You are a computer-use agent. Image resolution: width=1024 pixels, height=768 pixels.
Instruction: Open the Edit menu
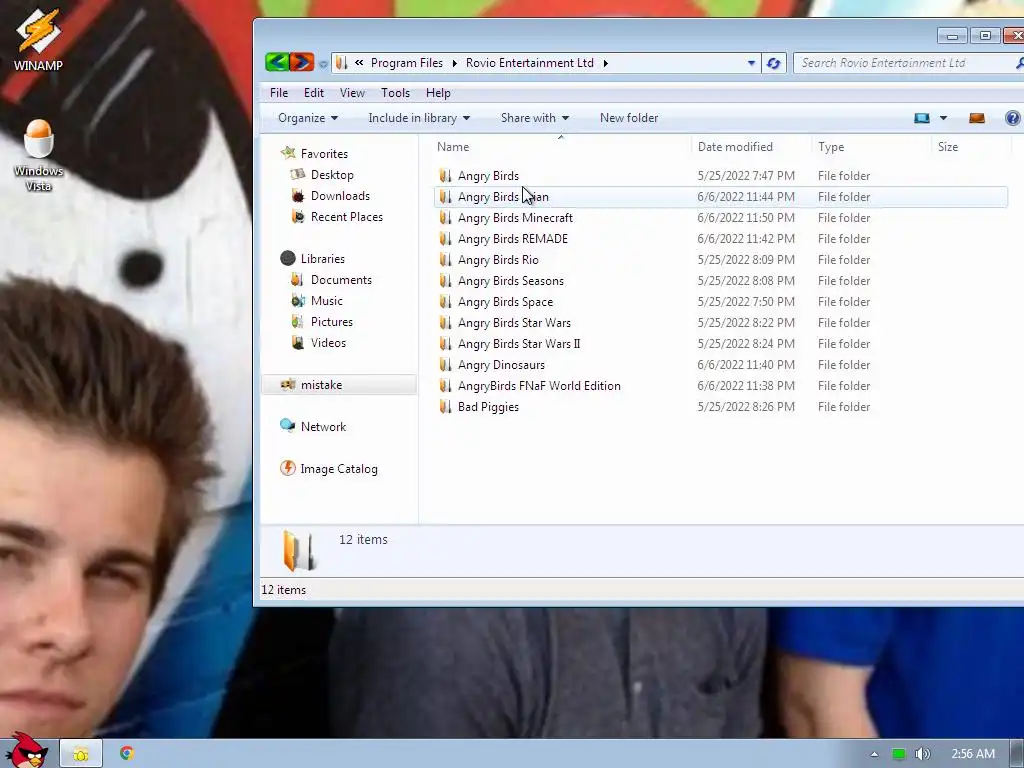[x=313, y=93]
